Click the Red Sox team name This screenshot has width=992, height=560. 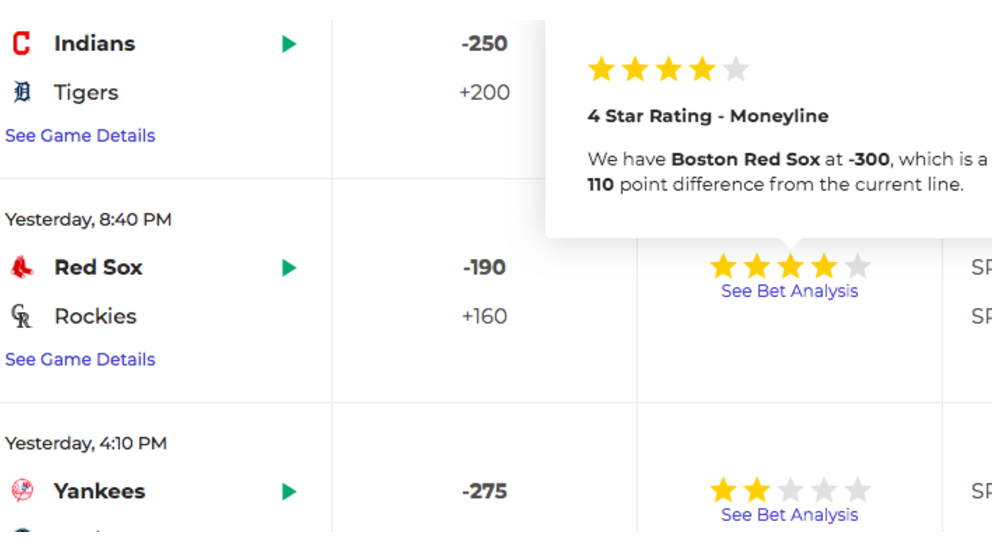tap(98, 268)
